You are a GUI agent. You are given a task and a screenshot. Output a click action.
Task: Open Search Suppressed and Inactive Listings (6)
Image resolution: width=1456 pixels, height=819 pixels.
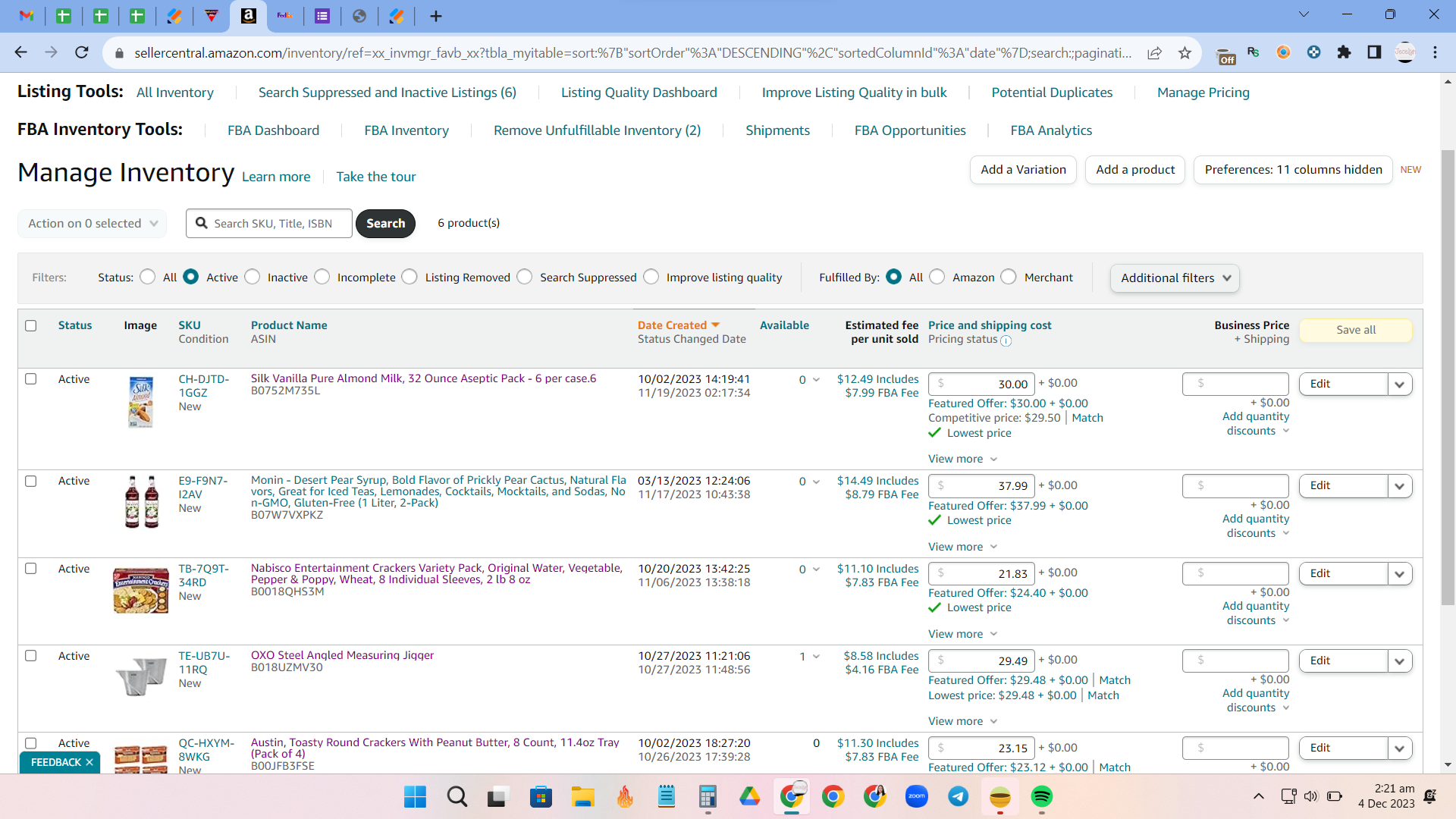click(x=388, y=93)
